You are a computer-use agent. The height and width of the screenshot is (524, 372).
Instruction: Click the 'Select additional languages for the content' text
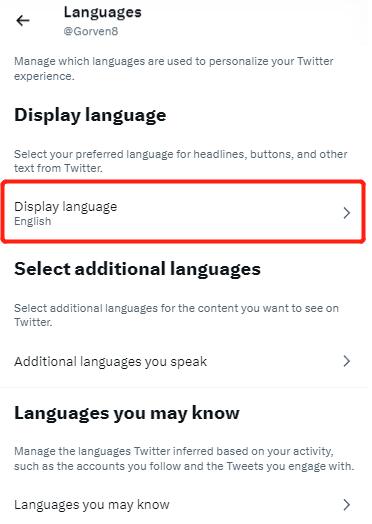click(176, 315)
